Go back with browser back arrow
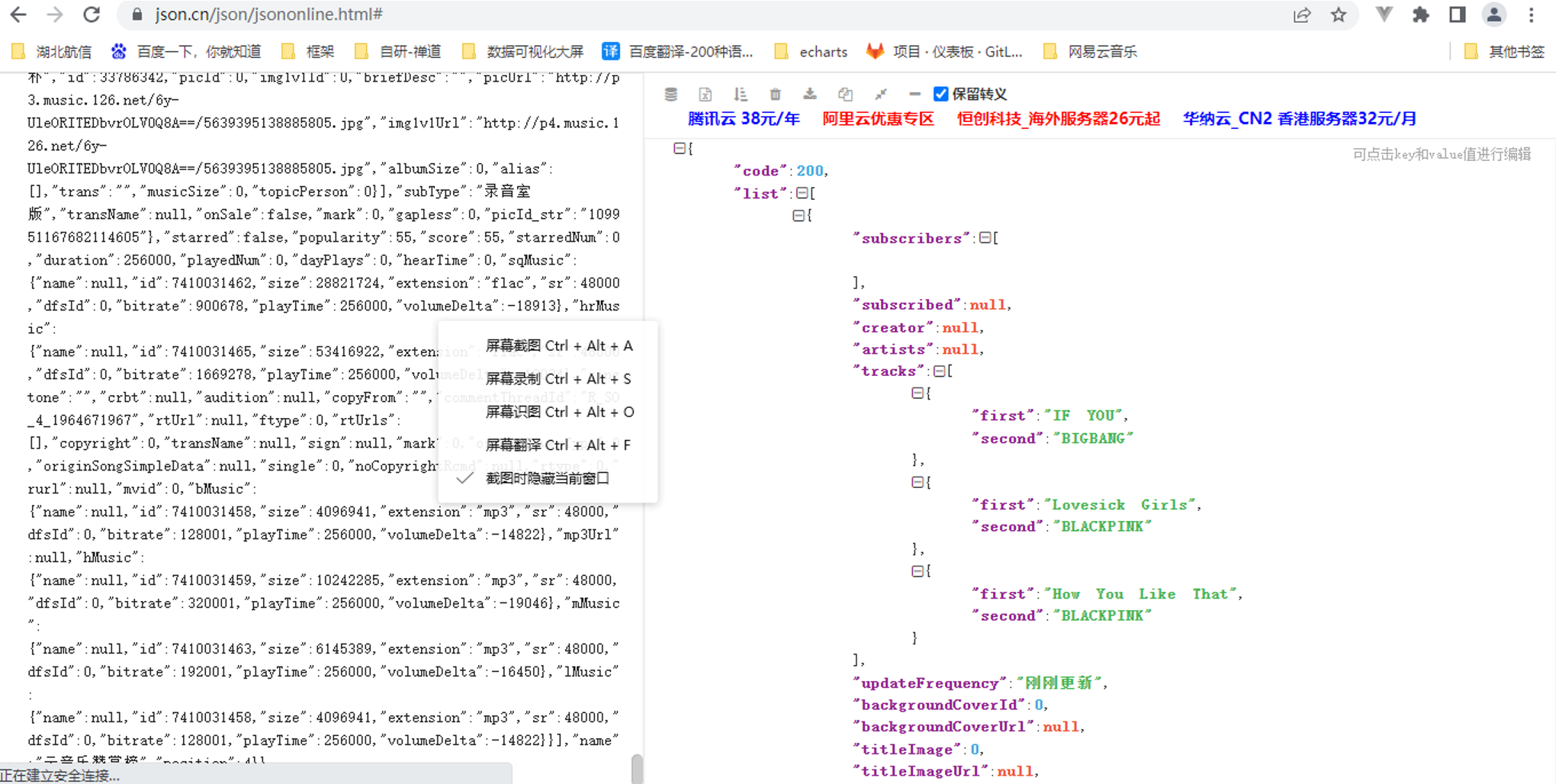Image resolution: width=1556 pixels, height=784 pixels. click(x=18, y=14)
